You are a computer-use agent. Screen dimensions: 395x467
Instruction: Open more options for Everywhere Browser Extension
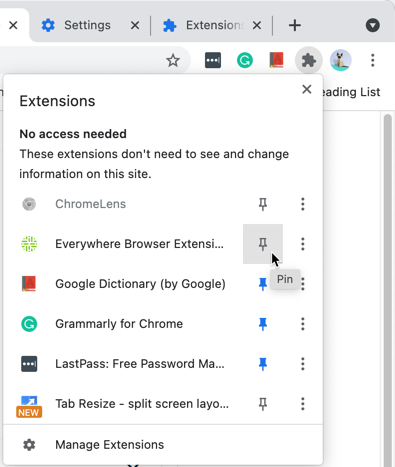(x=303, y=244)
